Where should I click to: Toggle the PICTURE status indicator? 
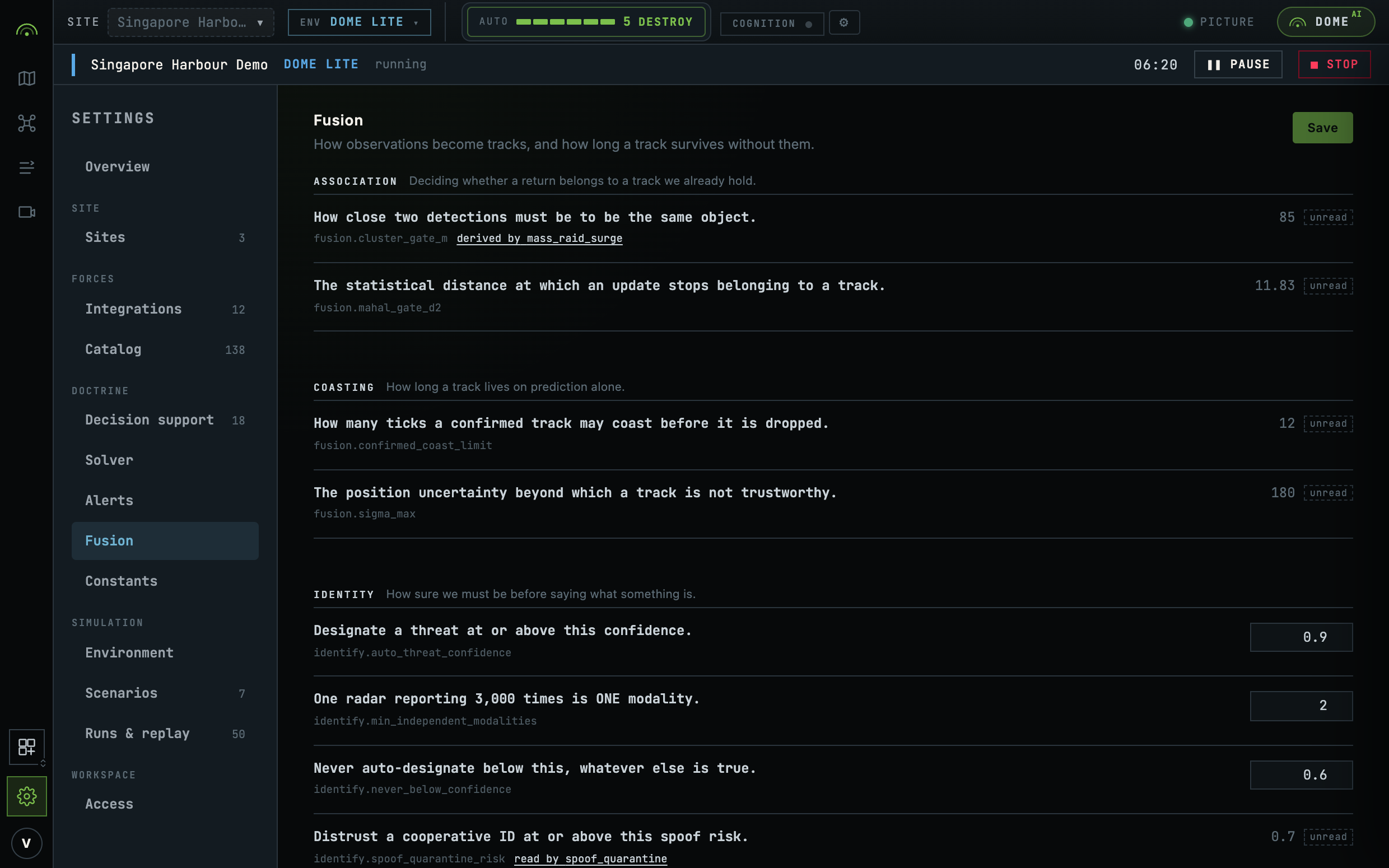1219,22
